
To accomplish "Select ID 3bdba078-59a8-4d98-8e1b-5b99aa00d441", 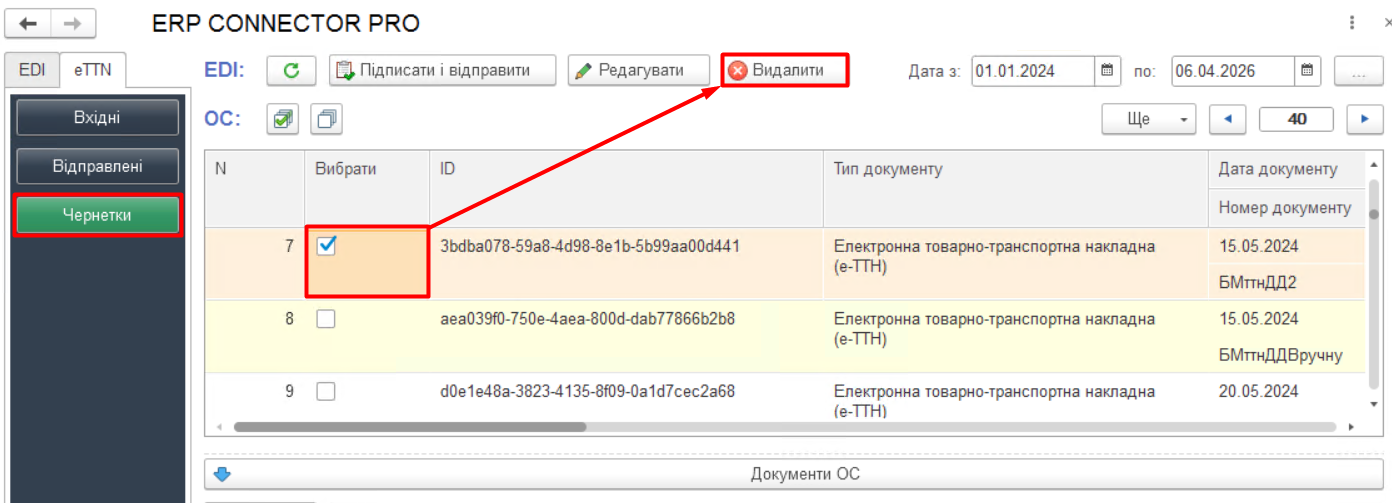I will 590,246.
